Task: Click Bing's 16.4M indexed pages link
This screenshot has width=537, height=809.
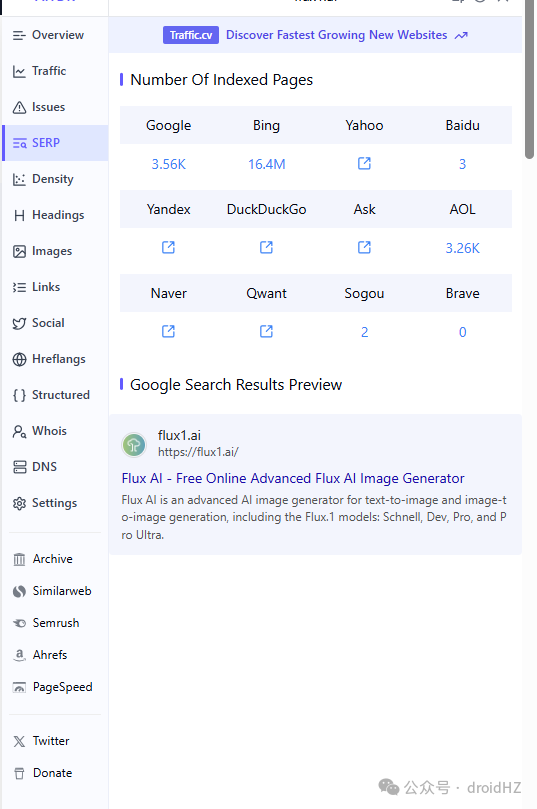Action: click(266, 164)
